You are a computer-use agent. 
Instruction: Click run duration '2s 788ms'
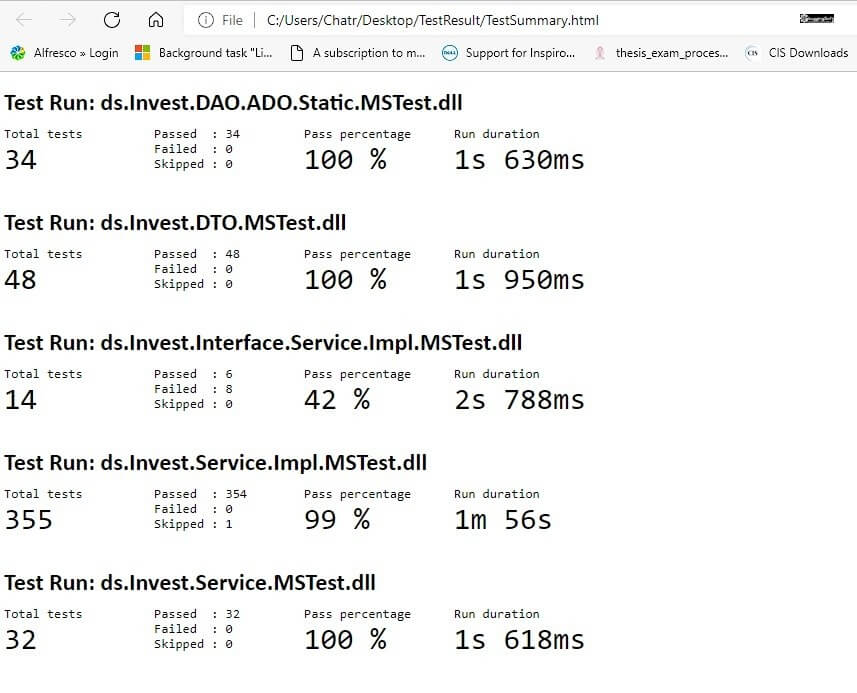click(x=519, y=400)
